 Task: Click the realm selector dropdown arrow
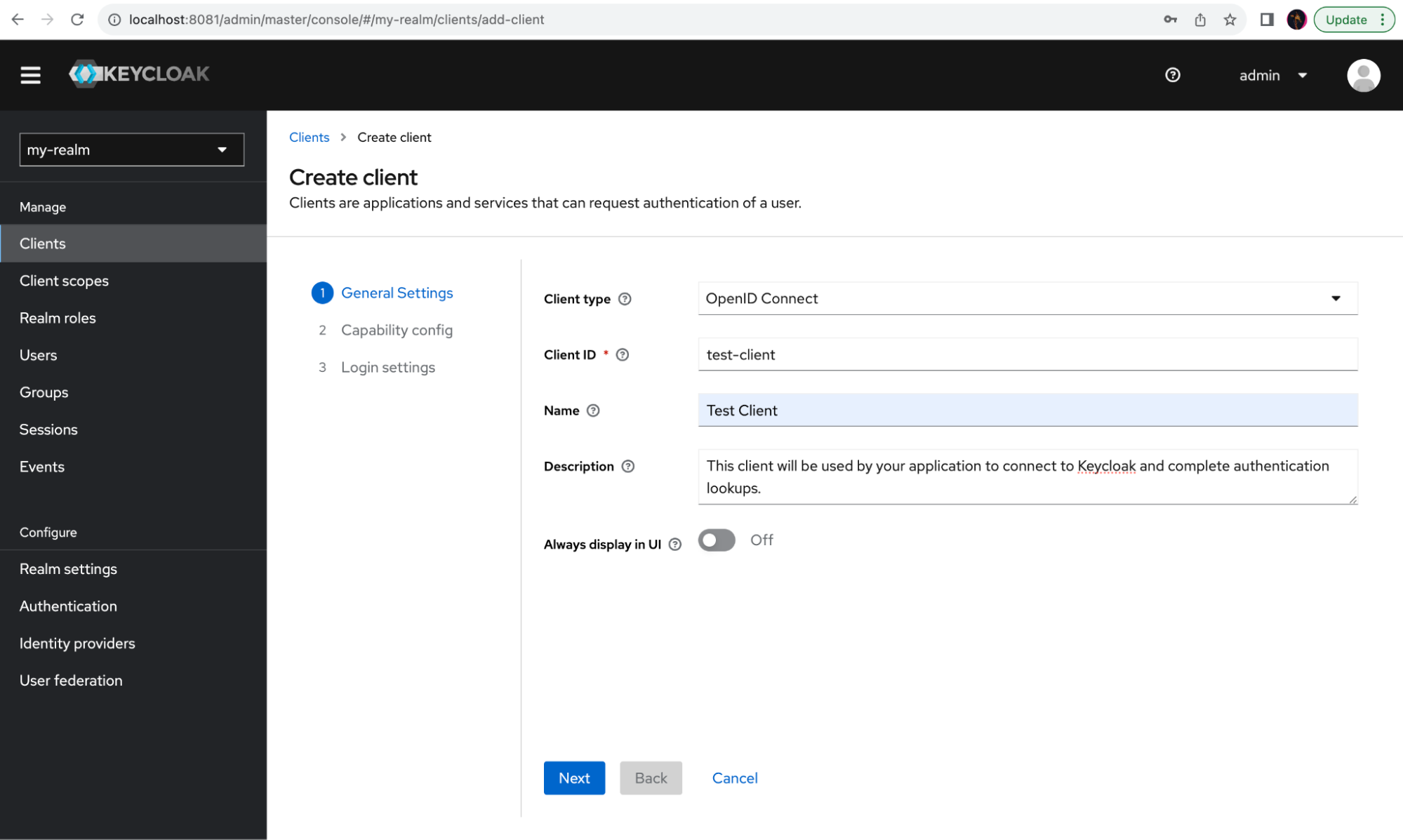(222, 149)
